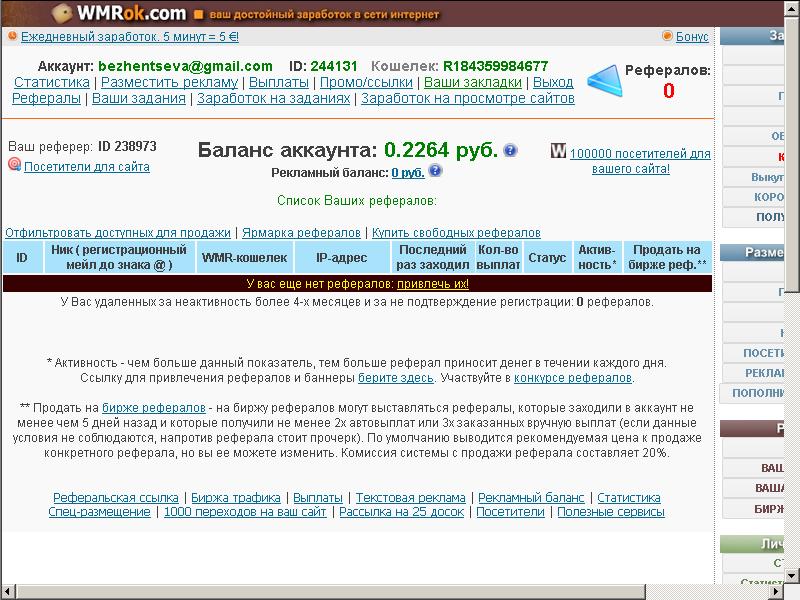Viewport: 800px width, 600px height.
Task: Open Ярмарка рефералов
Action: point(302,233)
